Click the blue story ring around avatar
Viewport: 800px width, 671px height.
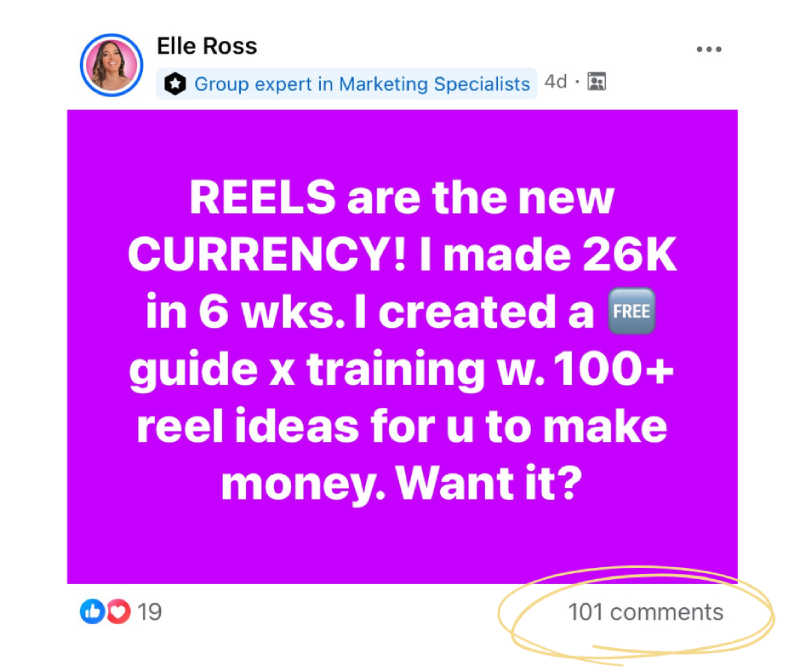(x=111, y=65)
